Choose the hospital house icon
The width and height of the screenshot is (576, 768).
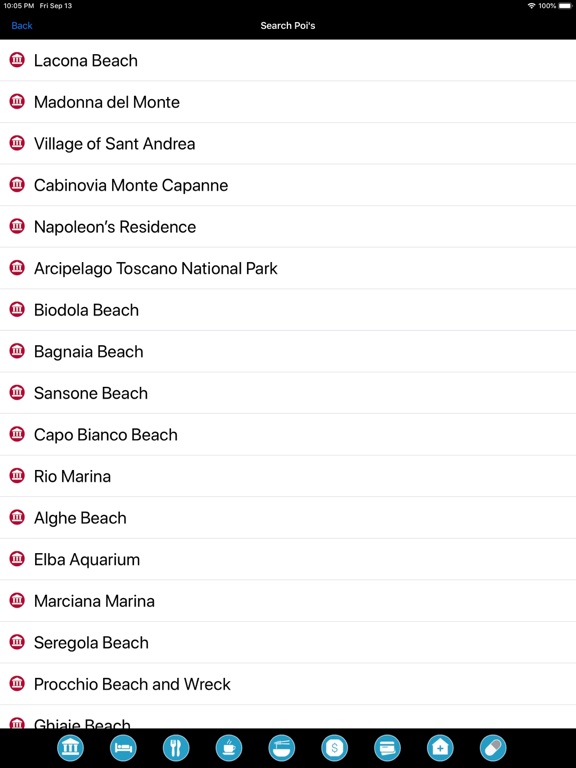(440, 748)
